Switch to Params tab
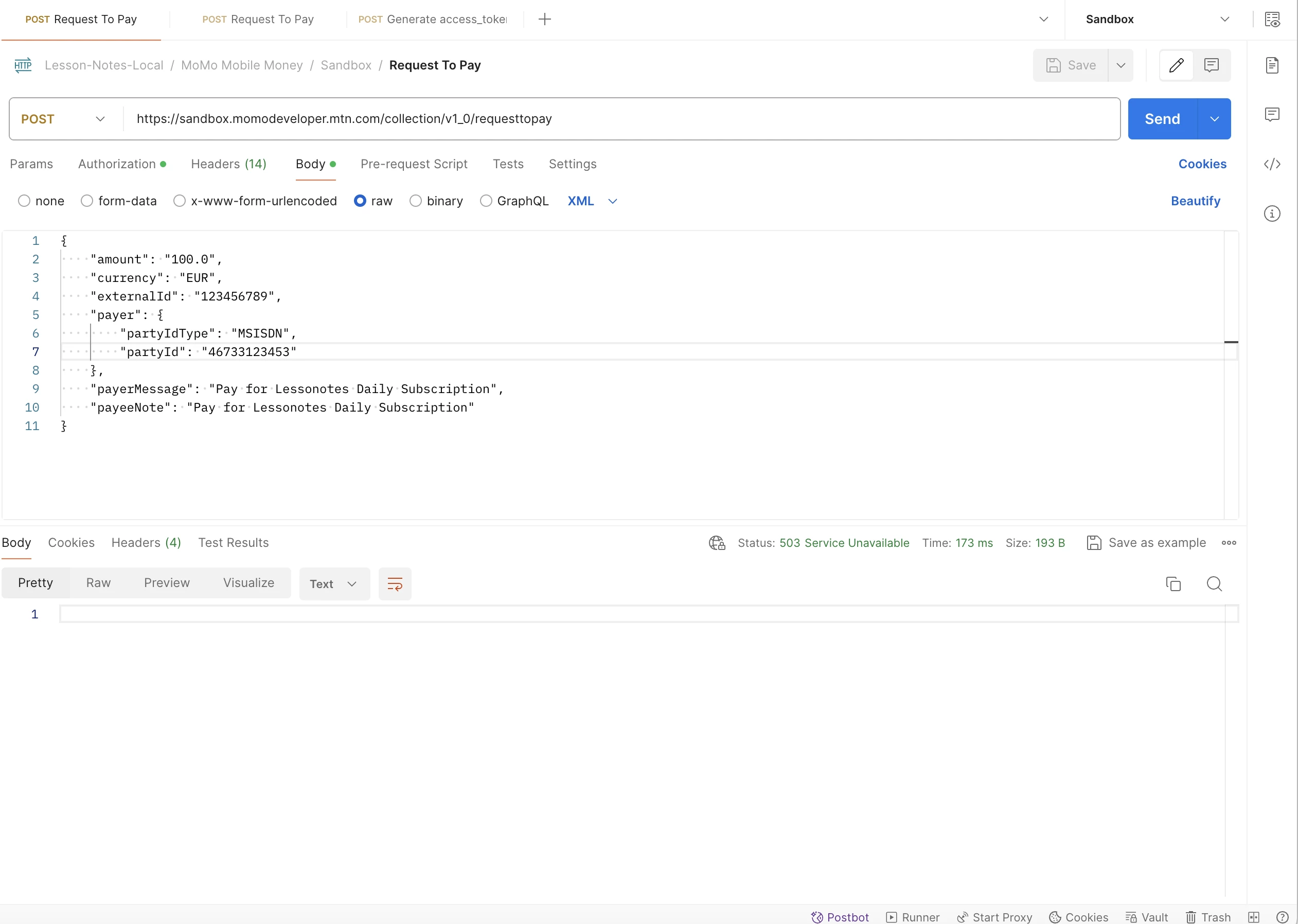The height and width of the screenshot is (924, 1298). tap(31, 165)
